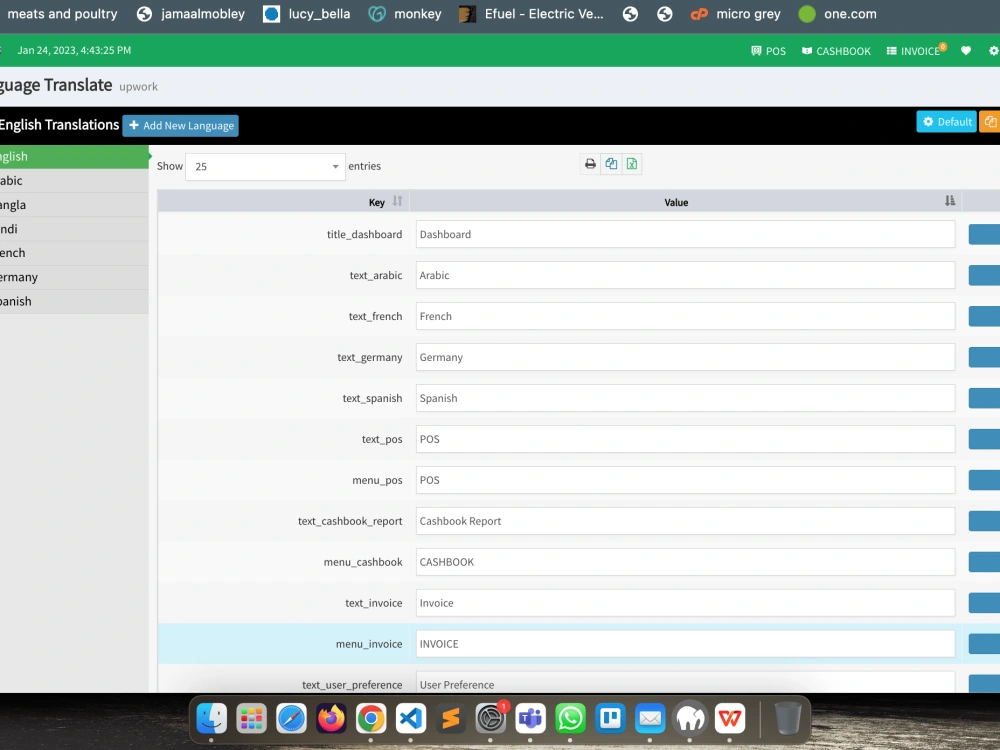This screenshot has width=1000, height=750.
Task: Click the Add New Language button
Action: [x=180, y=126]
